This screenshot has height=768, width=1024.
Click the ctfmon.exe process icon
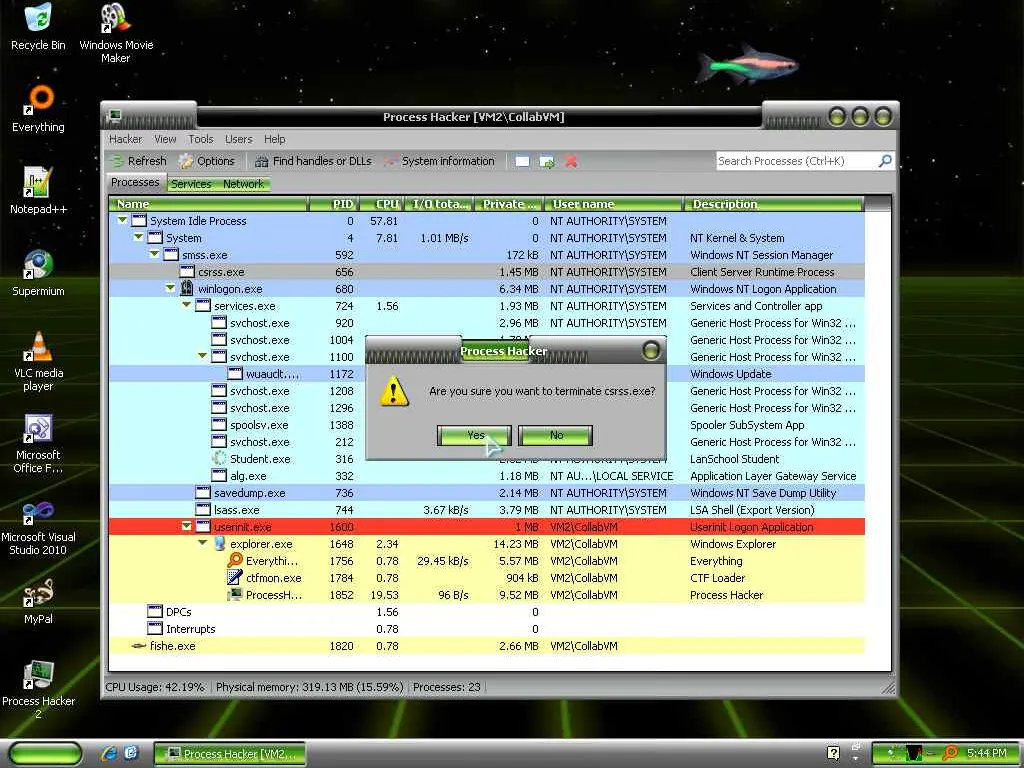(x=235, y=577)
